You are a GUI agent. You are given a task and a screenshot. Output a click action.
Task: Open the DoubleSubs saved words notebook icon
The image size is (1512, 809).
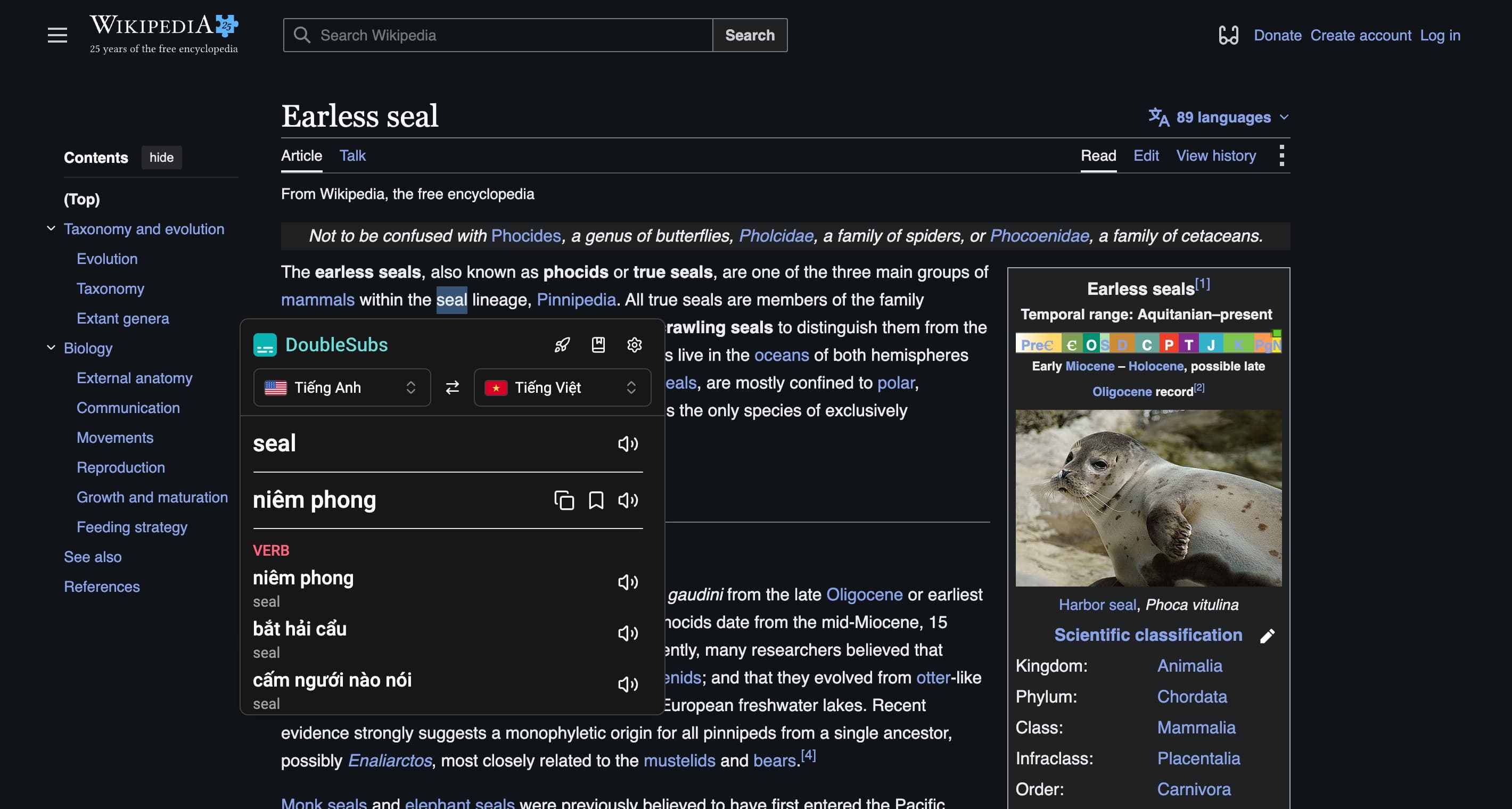pyautogui.click(x=598, y=345)
